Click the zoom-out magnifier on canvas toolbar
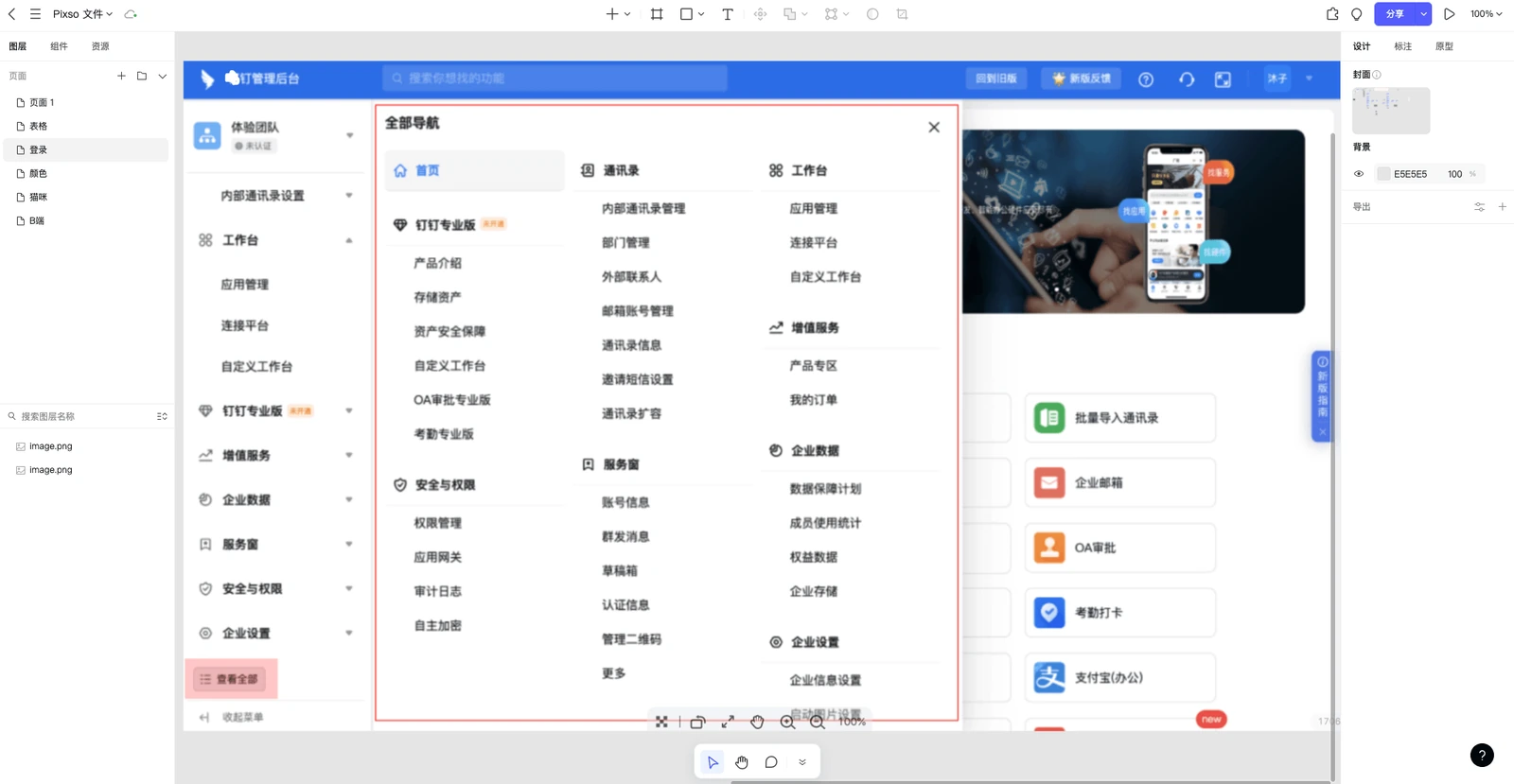Viewport: 1514px width, 784px height. click(818, 722)
